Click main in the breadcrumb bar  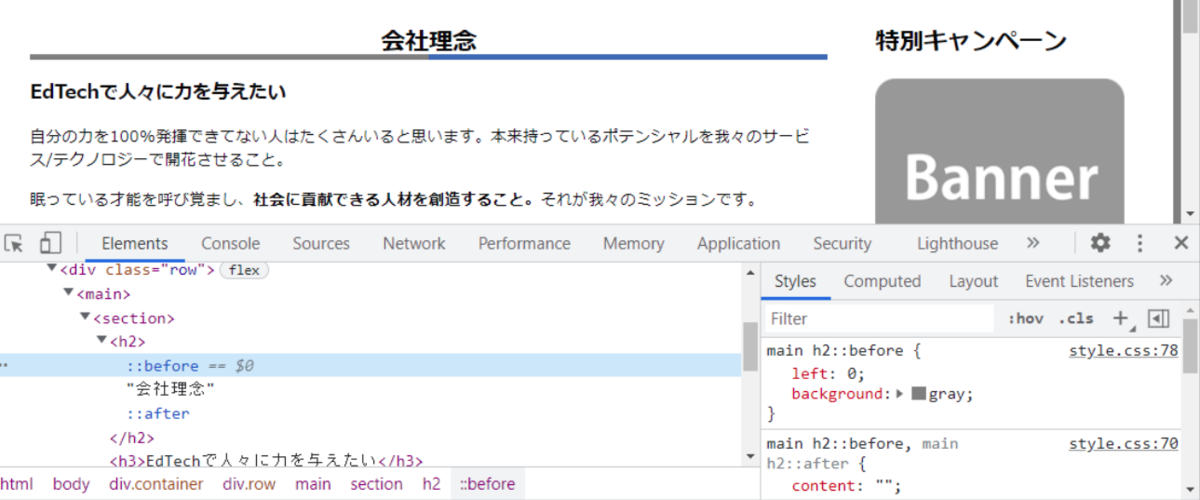point(313,484)
